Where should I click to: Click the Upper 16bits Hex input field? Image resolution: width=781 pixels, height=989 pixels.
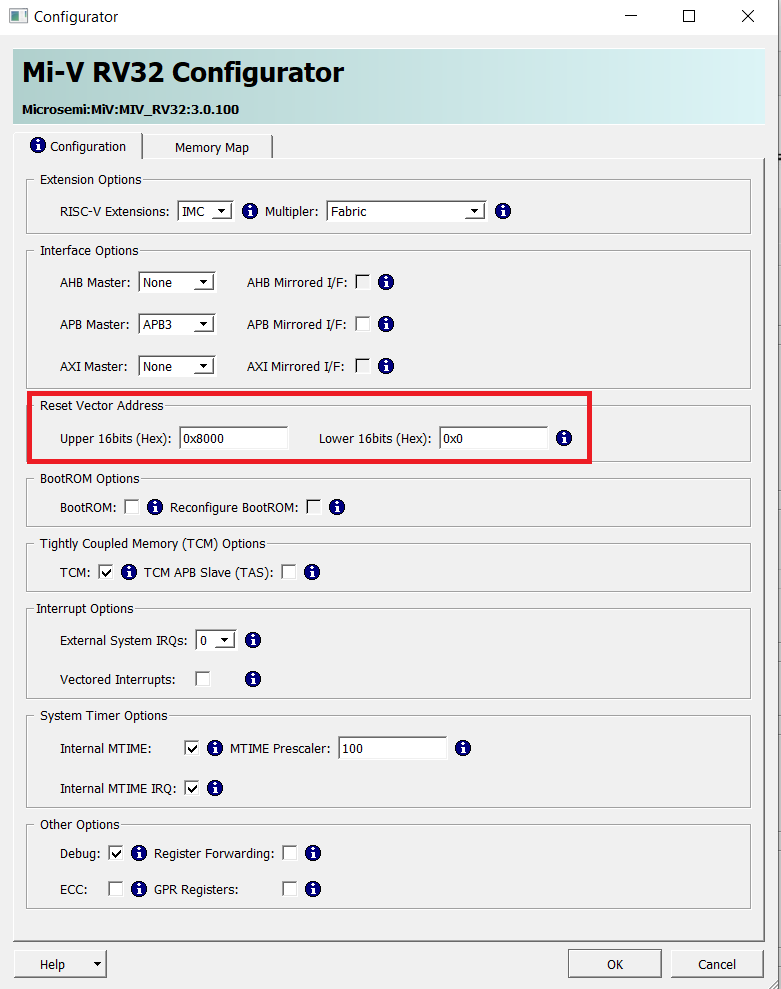(x=234, y=438)
